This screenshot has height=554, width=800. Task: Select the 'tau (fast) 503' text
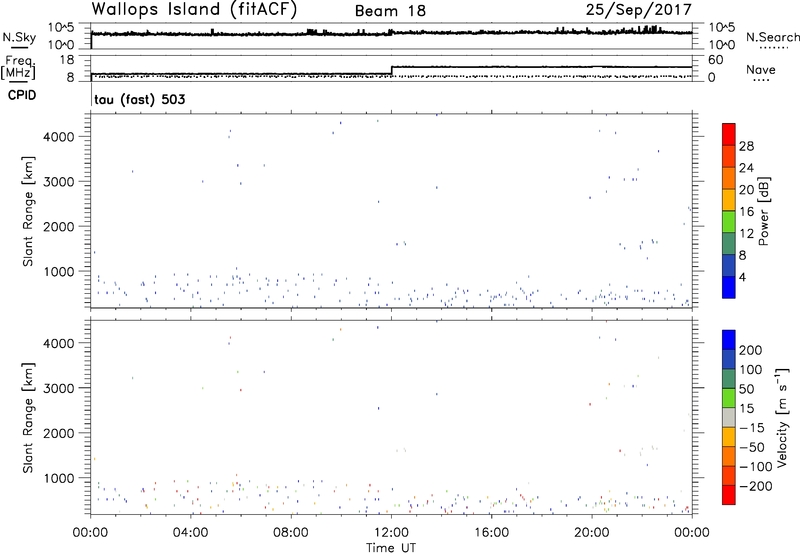(140, 99)
